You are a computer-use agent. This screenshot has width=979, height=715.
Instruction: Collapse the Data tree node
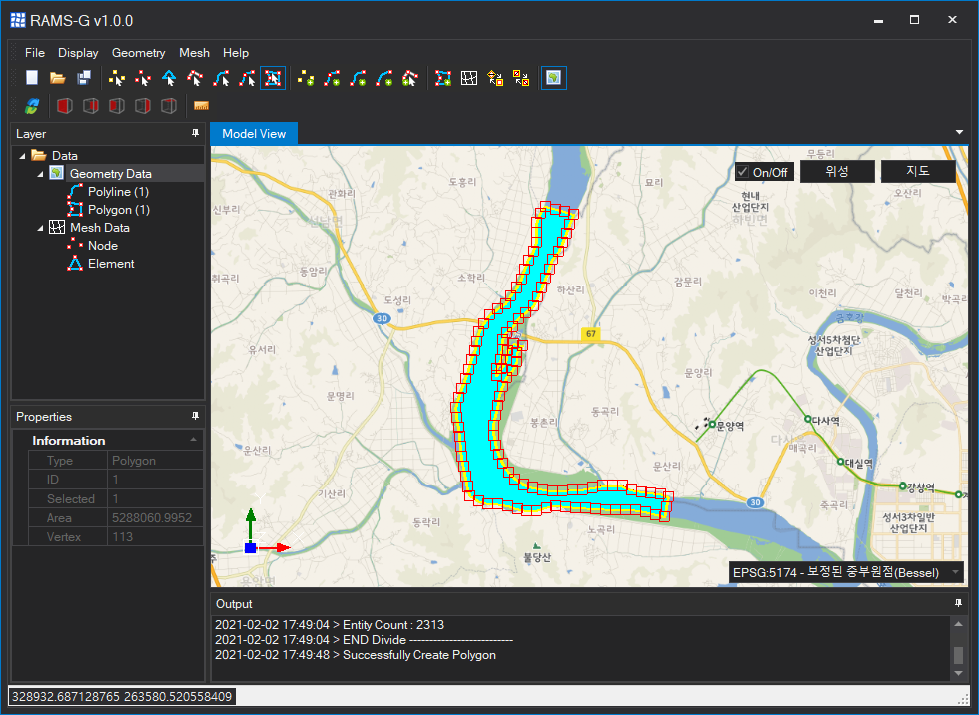tap(22, 156)
